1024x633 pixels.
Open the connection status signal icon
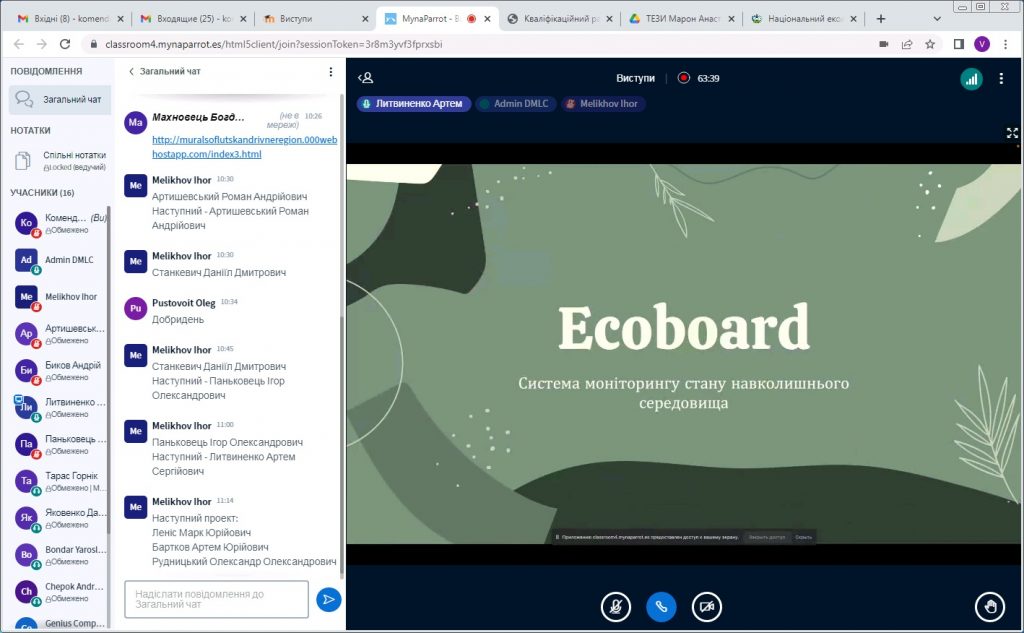(971, 79)
